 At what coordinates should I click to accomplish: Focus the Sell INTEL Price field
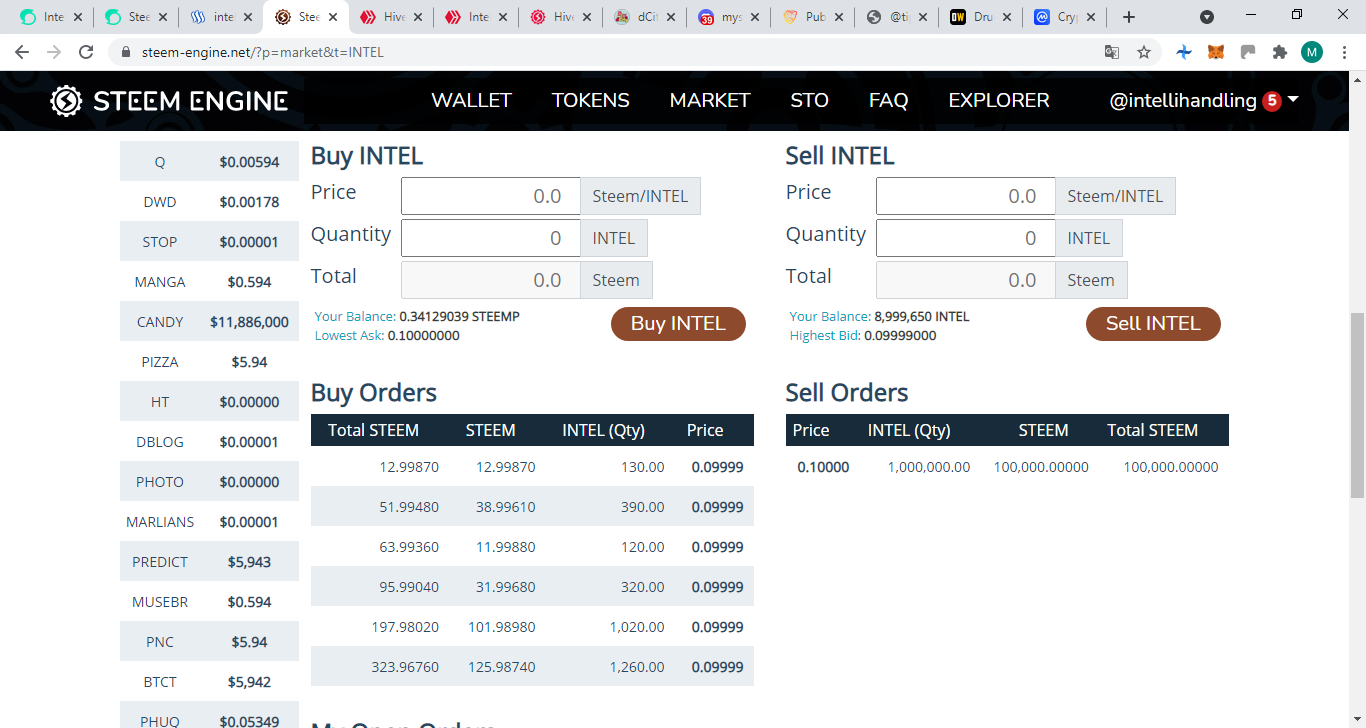point(965,196)
